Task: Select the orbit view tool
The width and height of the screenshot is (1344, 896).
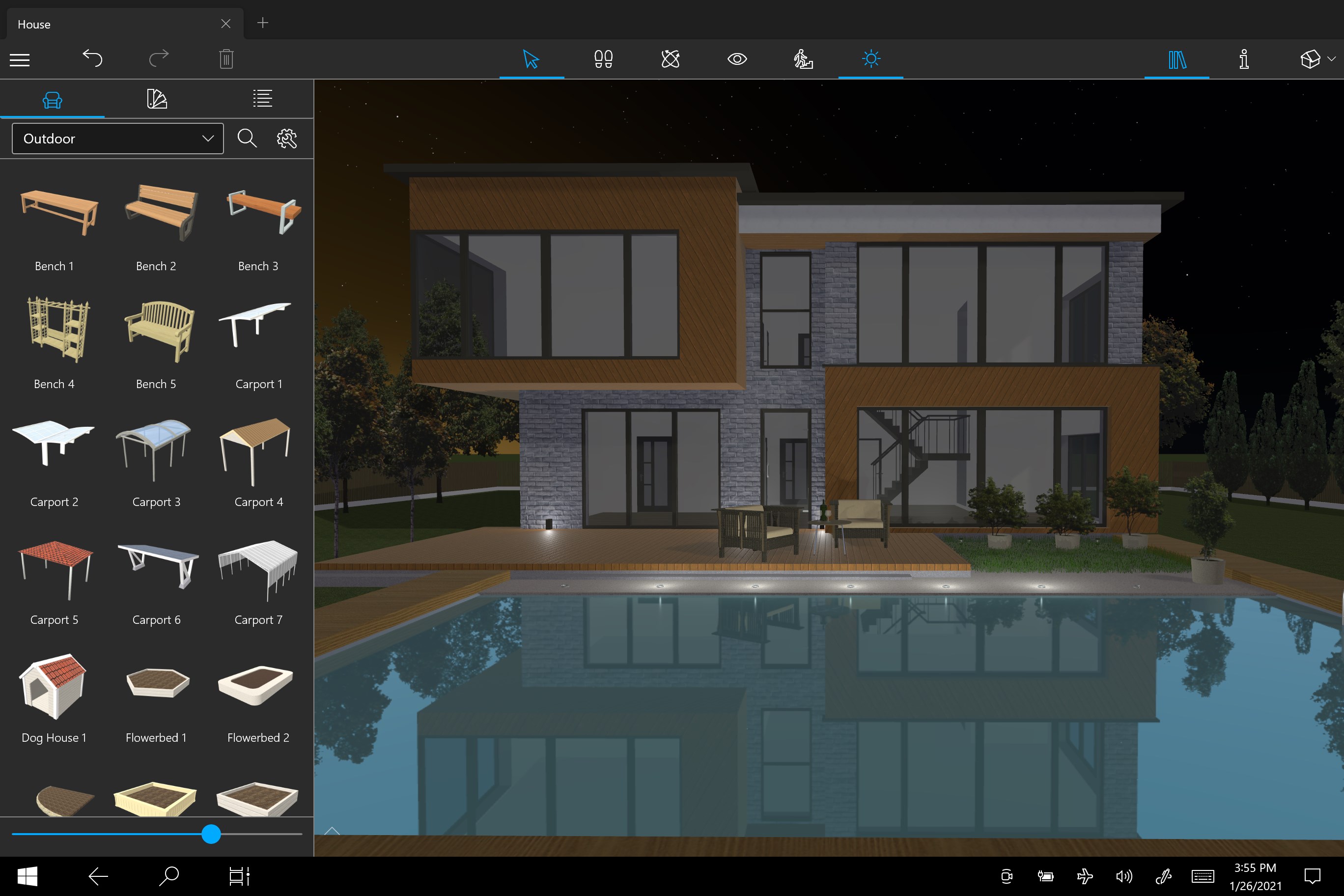Action: point(671,59)
